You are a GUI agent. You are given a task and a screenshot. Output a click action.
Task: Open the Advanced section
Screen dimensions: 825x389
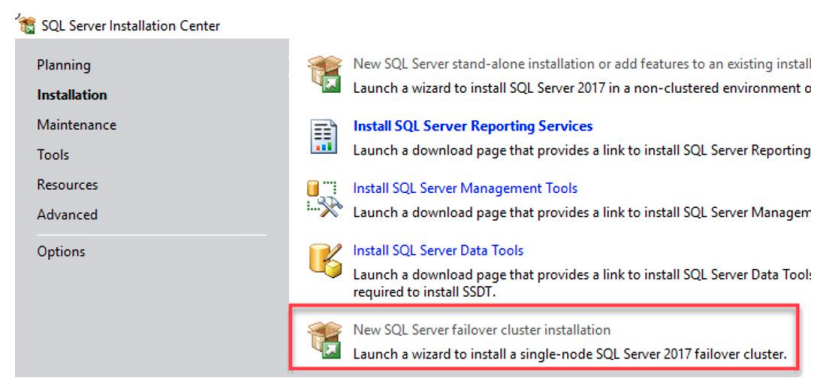67,215
